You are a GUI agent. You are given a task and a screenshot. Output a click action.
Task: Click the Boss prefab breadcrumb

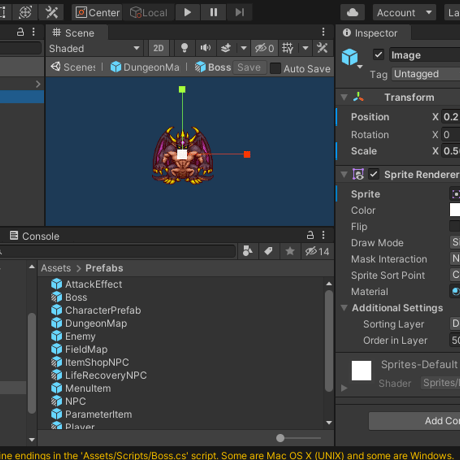pyautogui.click(x=213, y=67)
